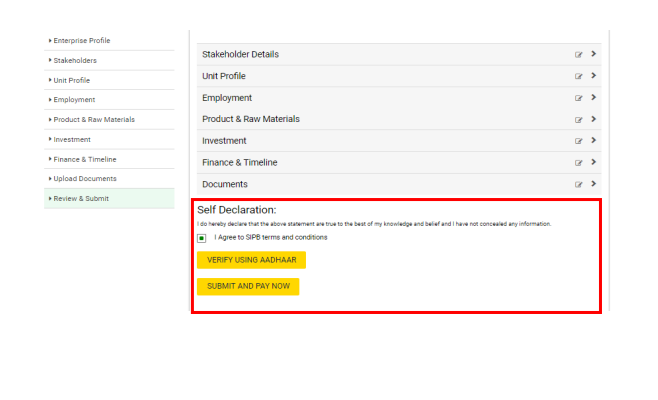Click edit icon for Investment row
The image size is (658, 400).
578,141
